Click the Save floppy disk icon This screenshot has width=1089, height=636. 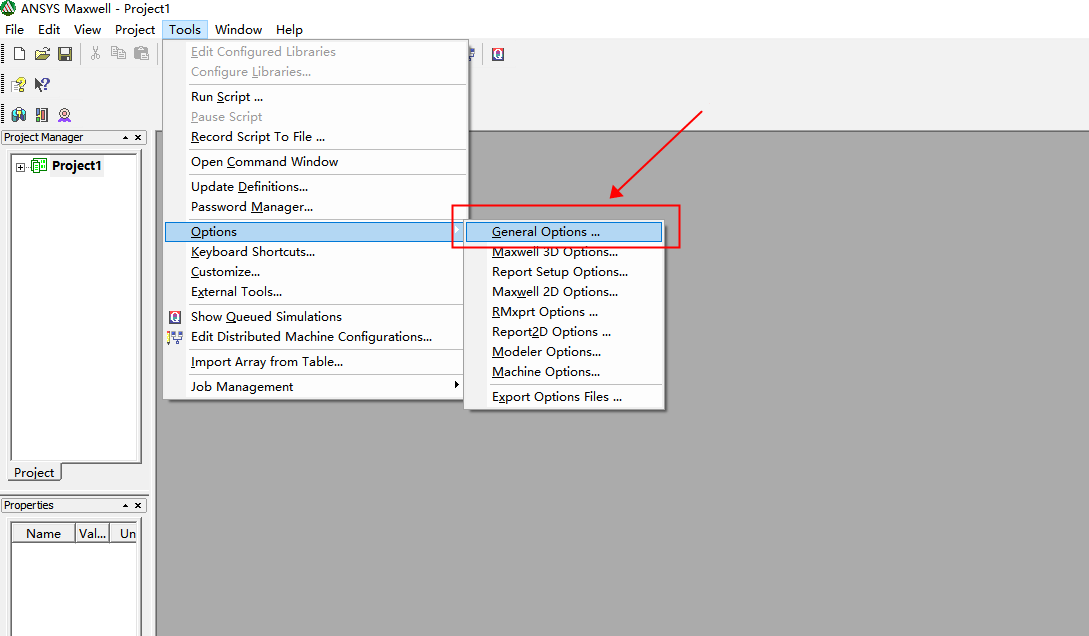[64, 54]
